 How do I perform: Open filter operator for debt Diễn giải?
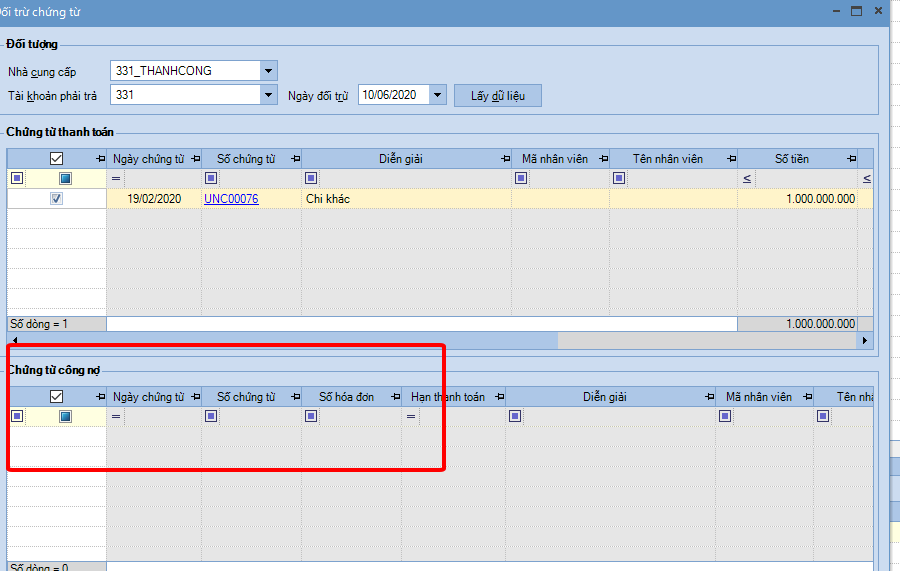[515, 416]
